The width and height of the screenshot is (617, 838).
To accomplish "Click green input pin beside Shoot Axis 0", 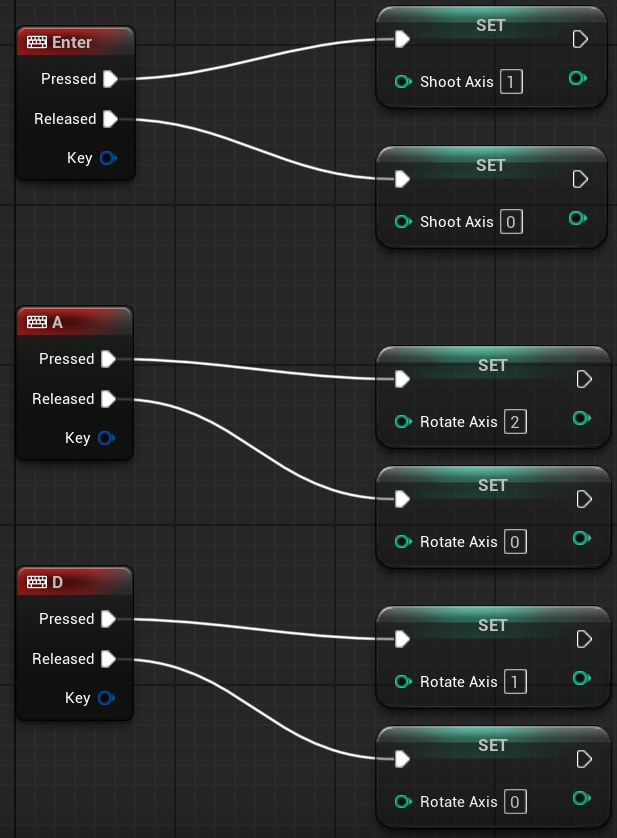I will coord(403,221).
